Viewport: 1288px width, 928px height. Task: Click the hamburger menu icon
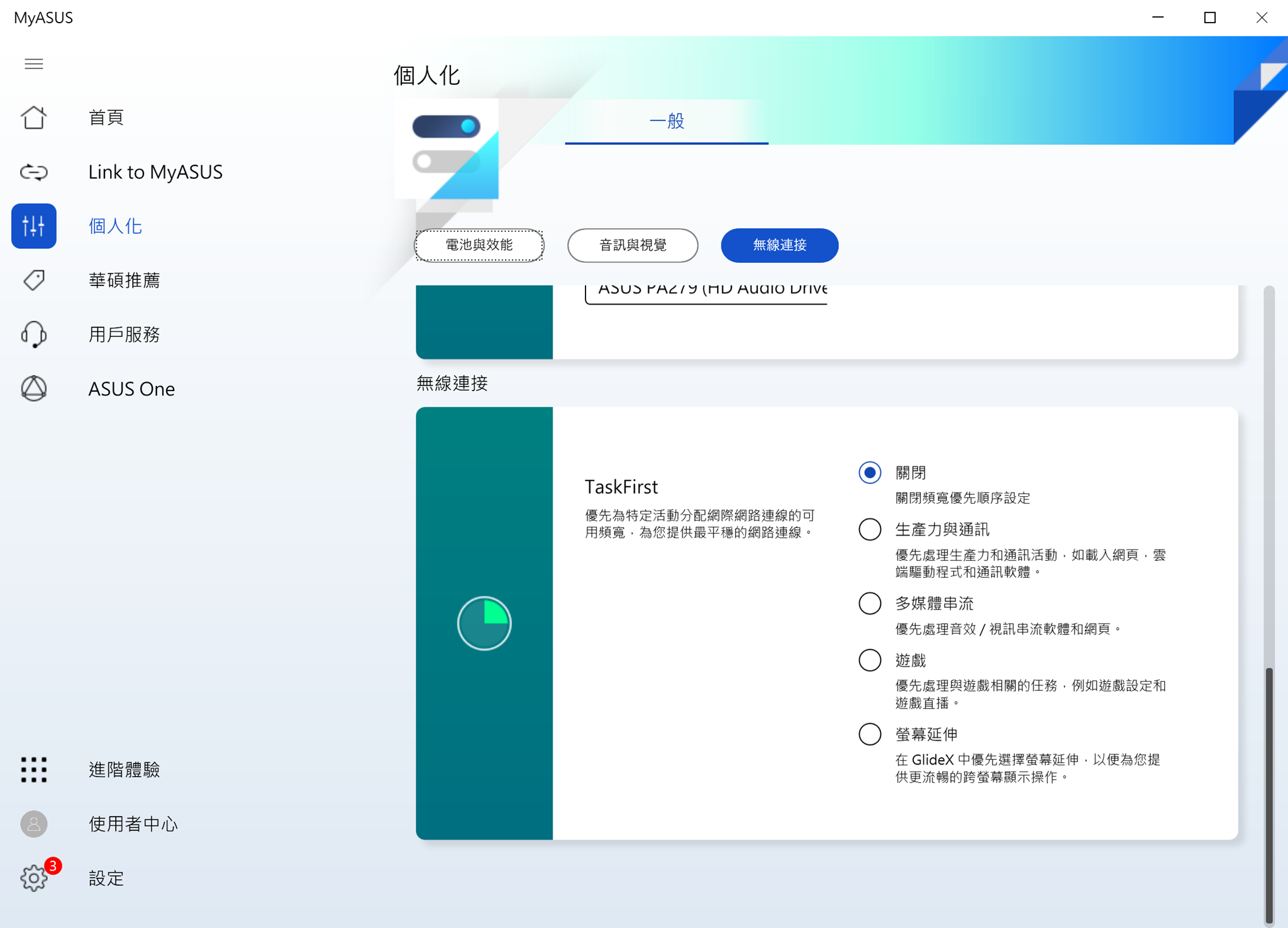click(x=34, y=64)
